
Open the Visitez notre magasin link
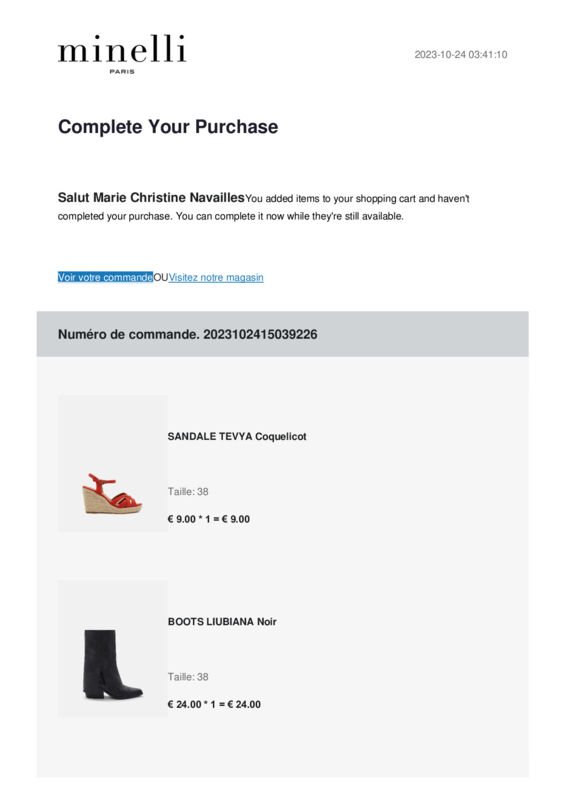[x=216, y=277]
